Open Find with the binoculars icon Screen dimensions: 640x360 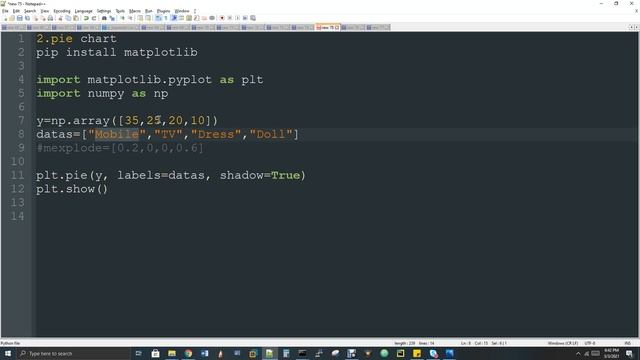[x=104, y=18]
